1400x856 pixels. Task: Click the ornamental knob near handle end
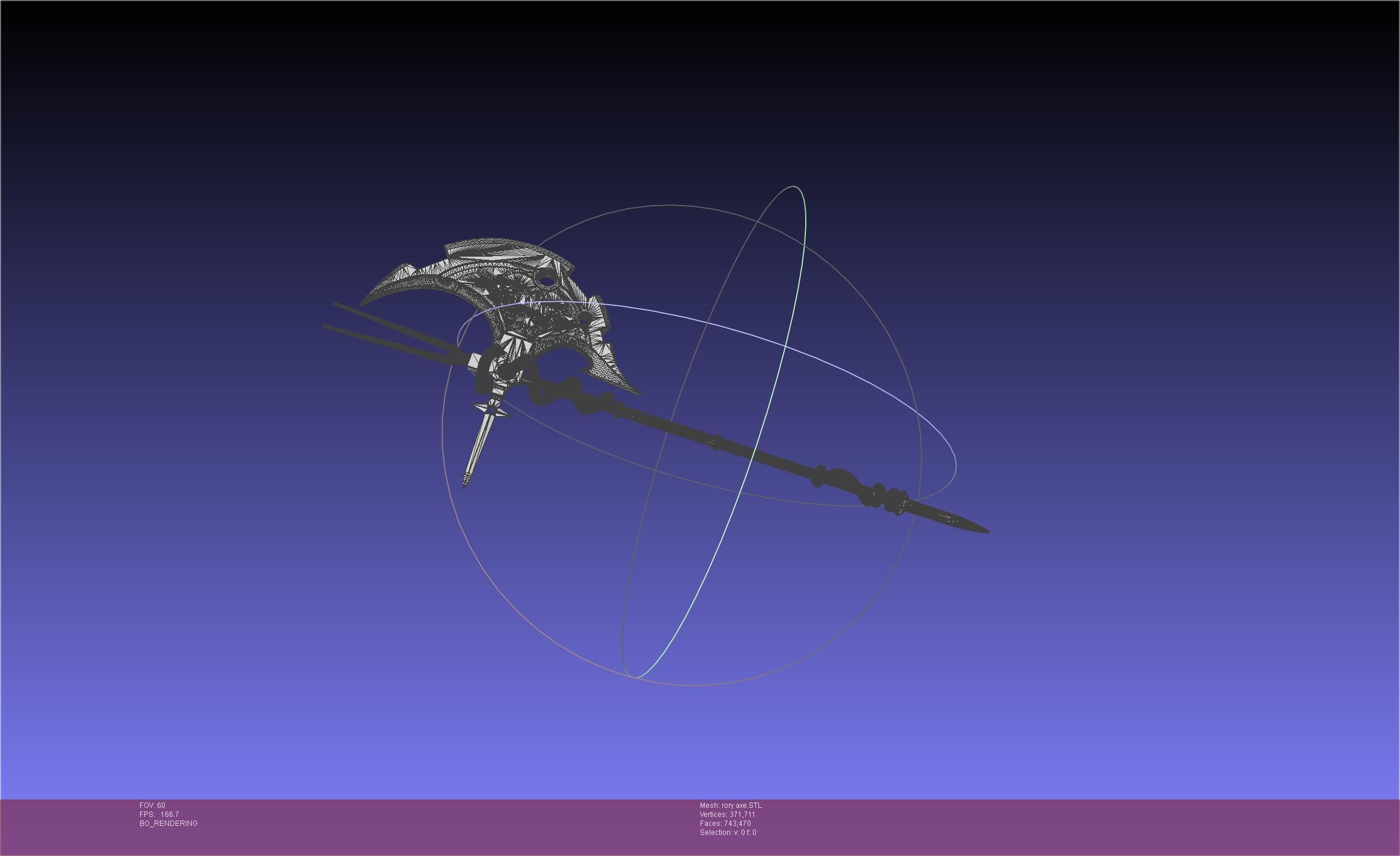pos(877,494)
